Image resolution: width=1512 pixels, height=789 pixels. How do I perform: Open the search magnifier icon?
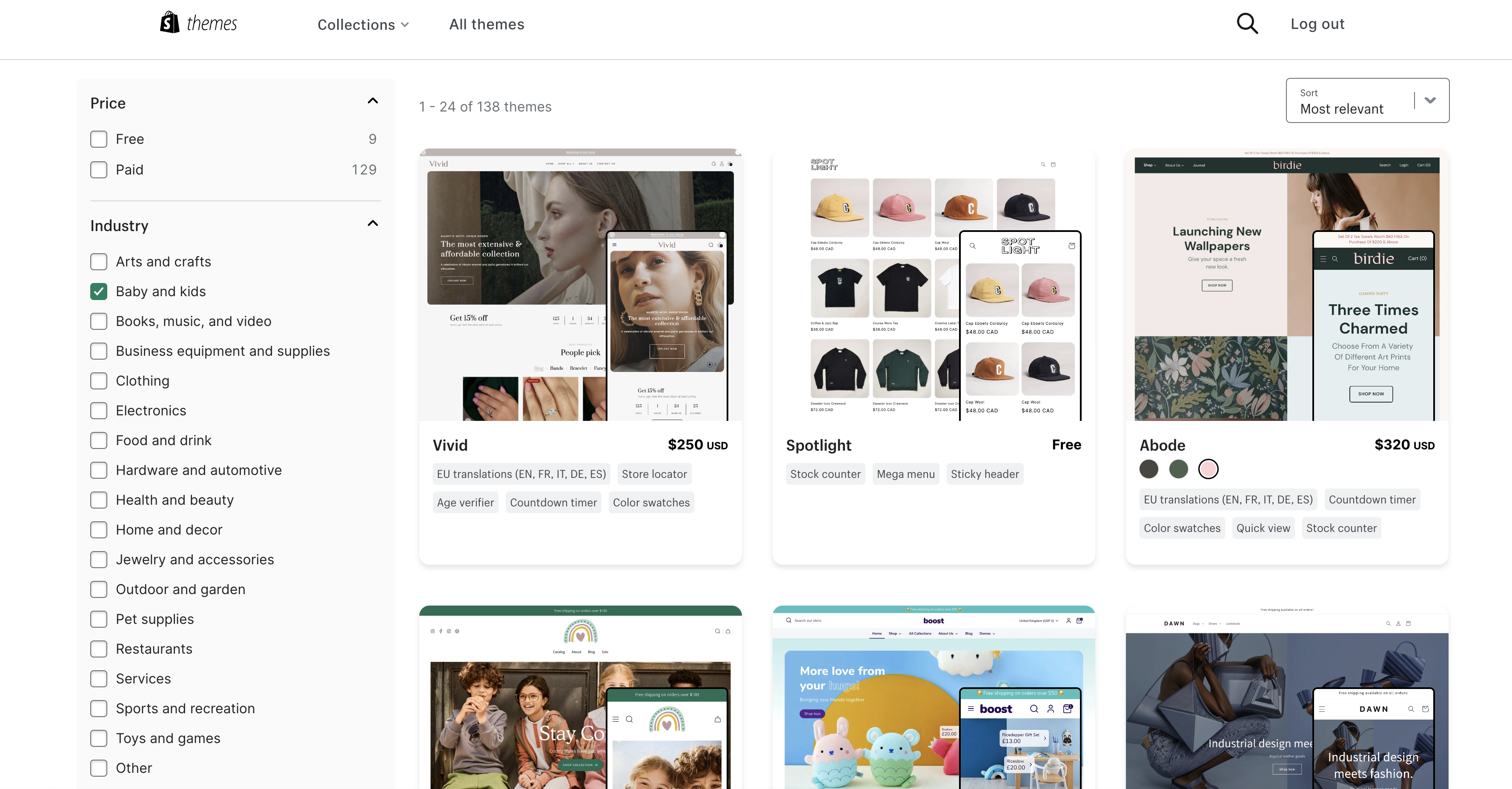[x=1247, y=24]
